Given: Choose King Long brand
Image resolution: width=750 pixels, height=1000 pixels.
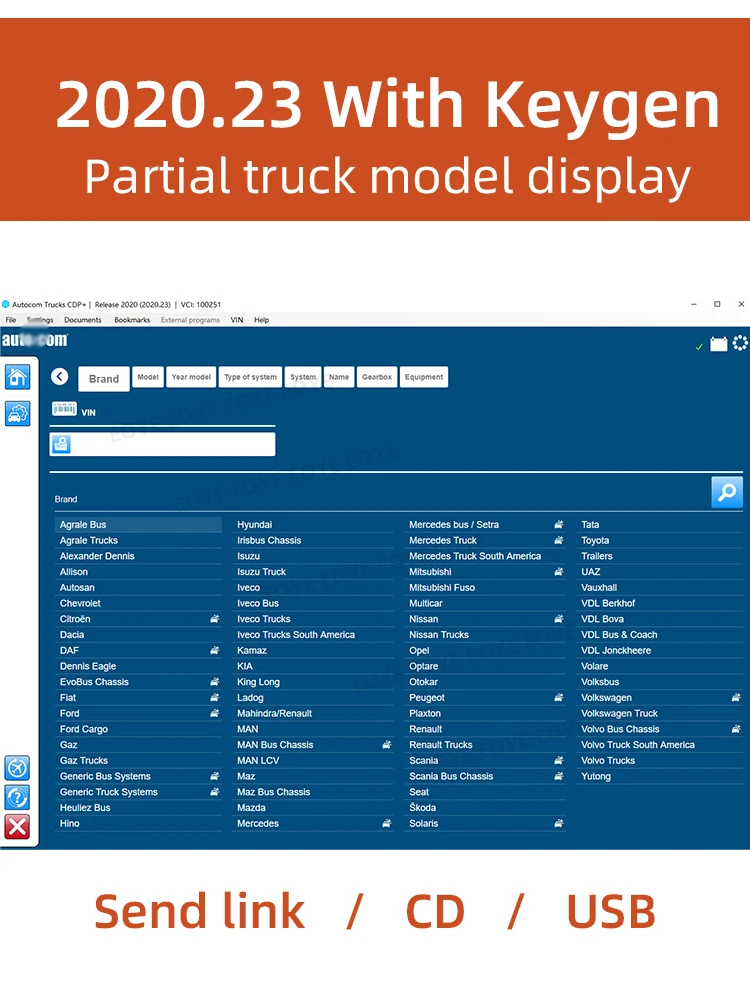Looking at the screenshot, I should coord(313,682).
